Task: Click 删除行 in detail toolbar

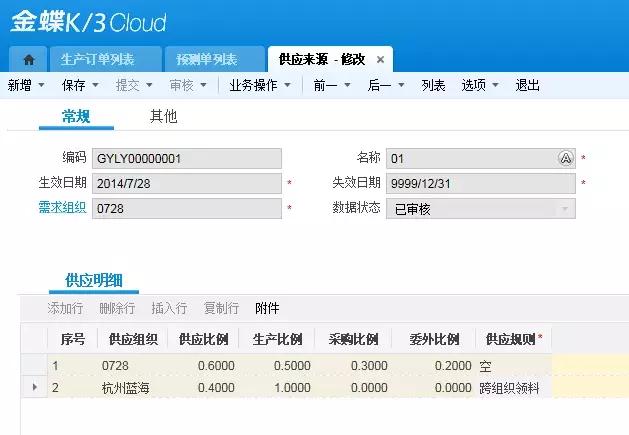Action: click(117, 308)
